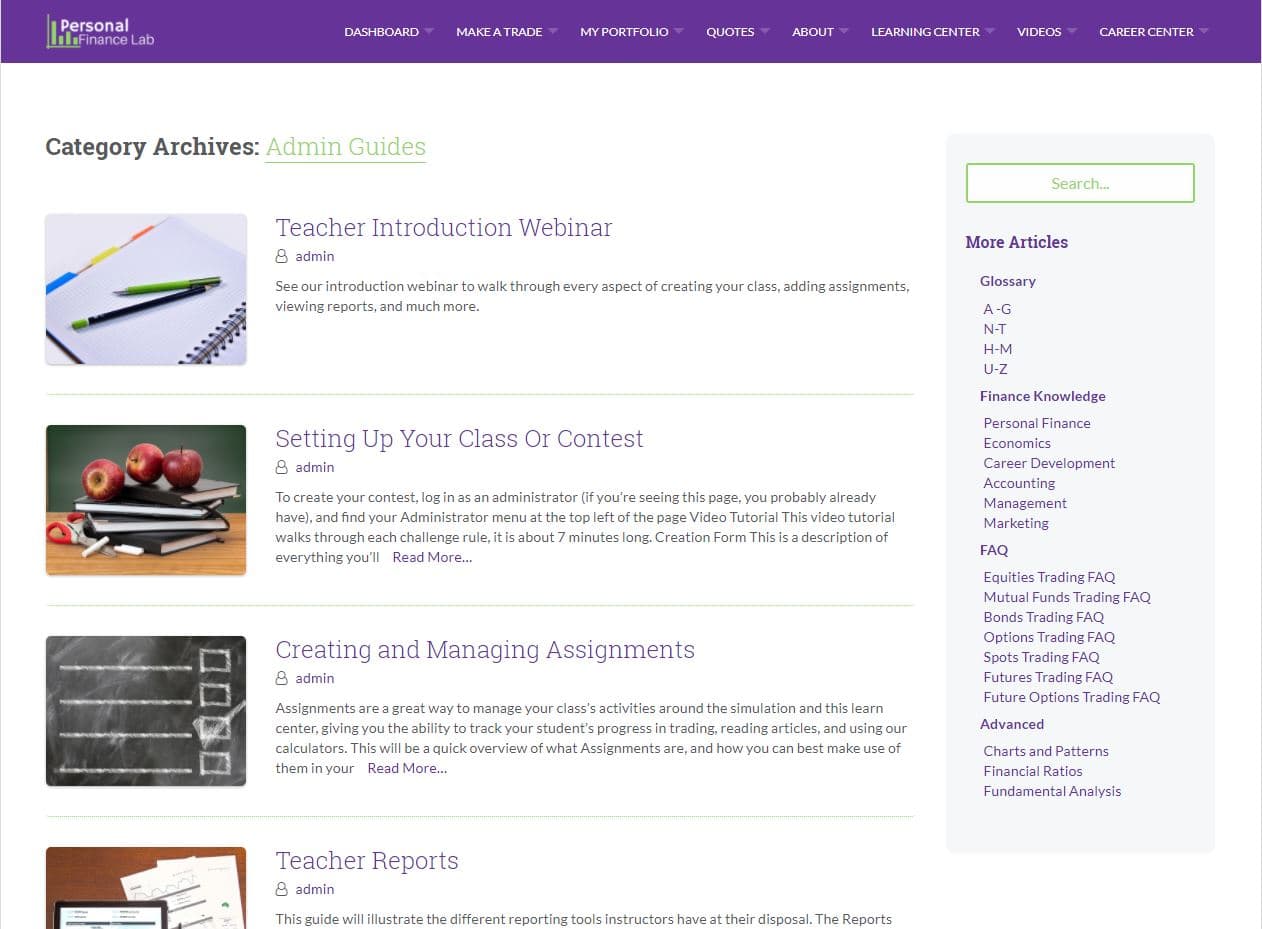1262x929 pixels.
Task: Open the Accounting sidebar link
Action: point(1019,483)
